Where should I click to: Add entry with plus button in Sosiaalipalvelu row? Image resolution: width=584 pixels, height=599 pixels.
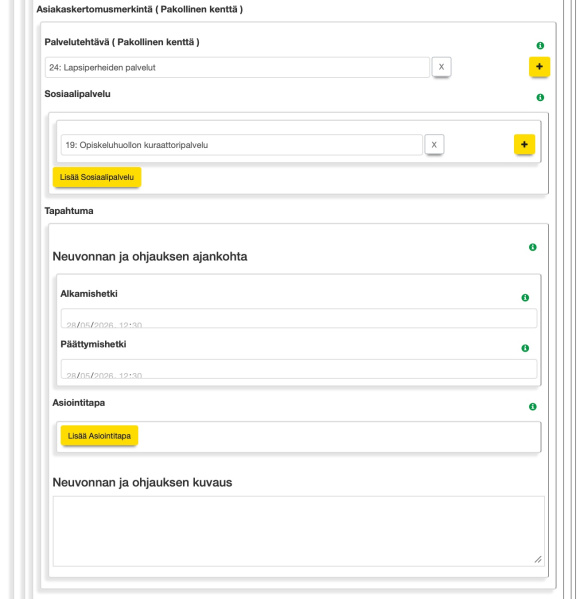point(524,144)
